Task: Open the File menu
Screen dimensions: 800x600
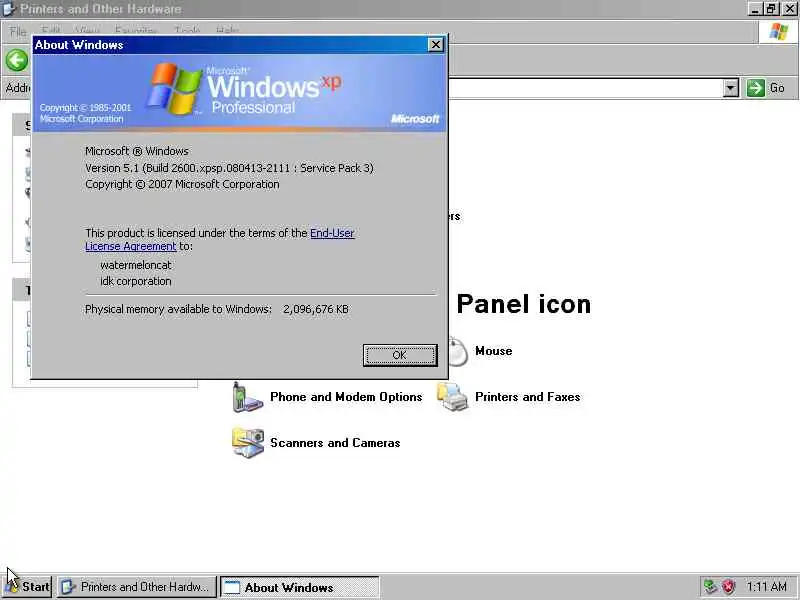Action: click(x=18, y=31)
